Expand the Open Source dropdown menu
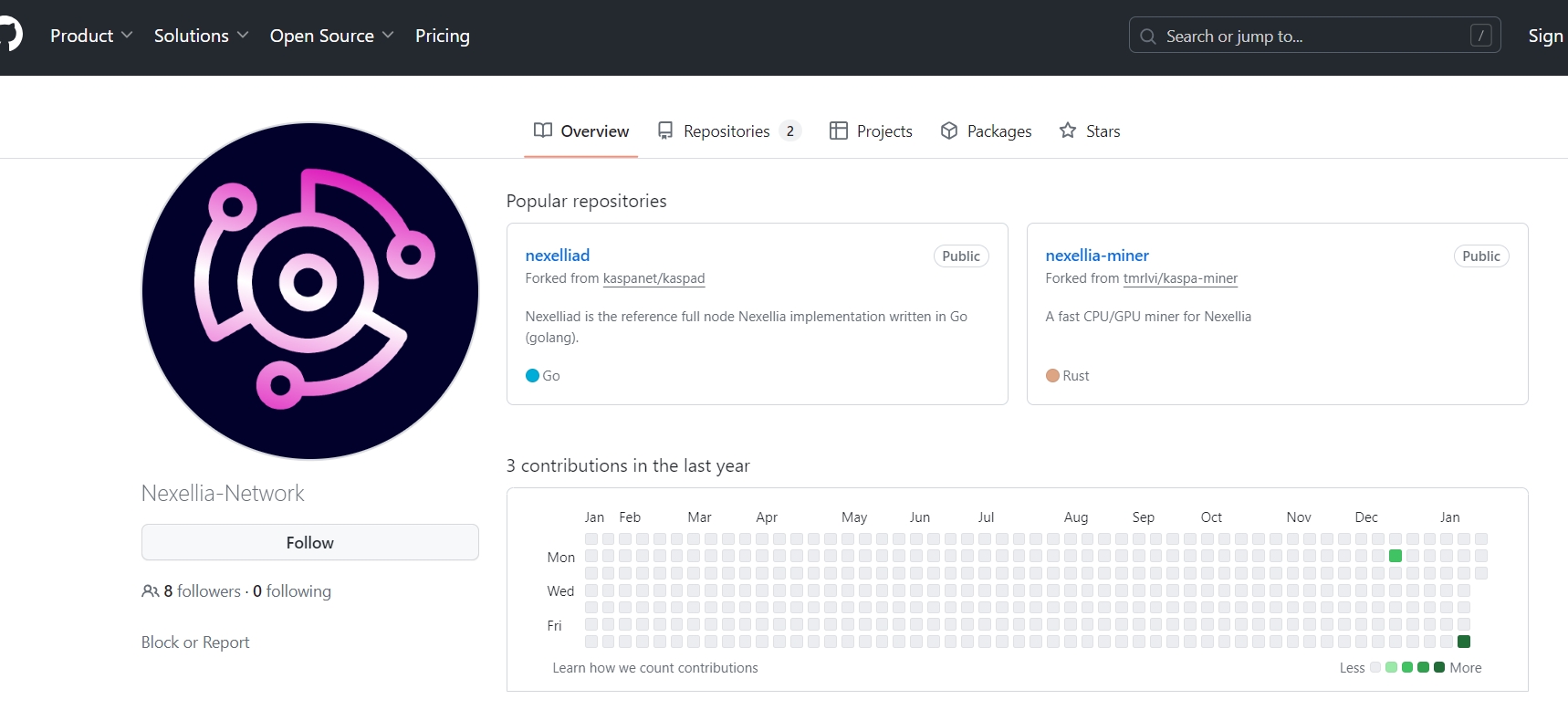Viewport: 1568px width, 710px height. 331,36
